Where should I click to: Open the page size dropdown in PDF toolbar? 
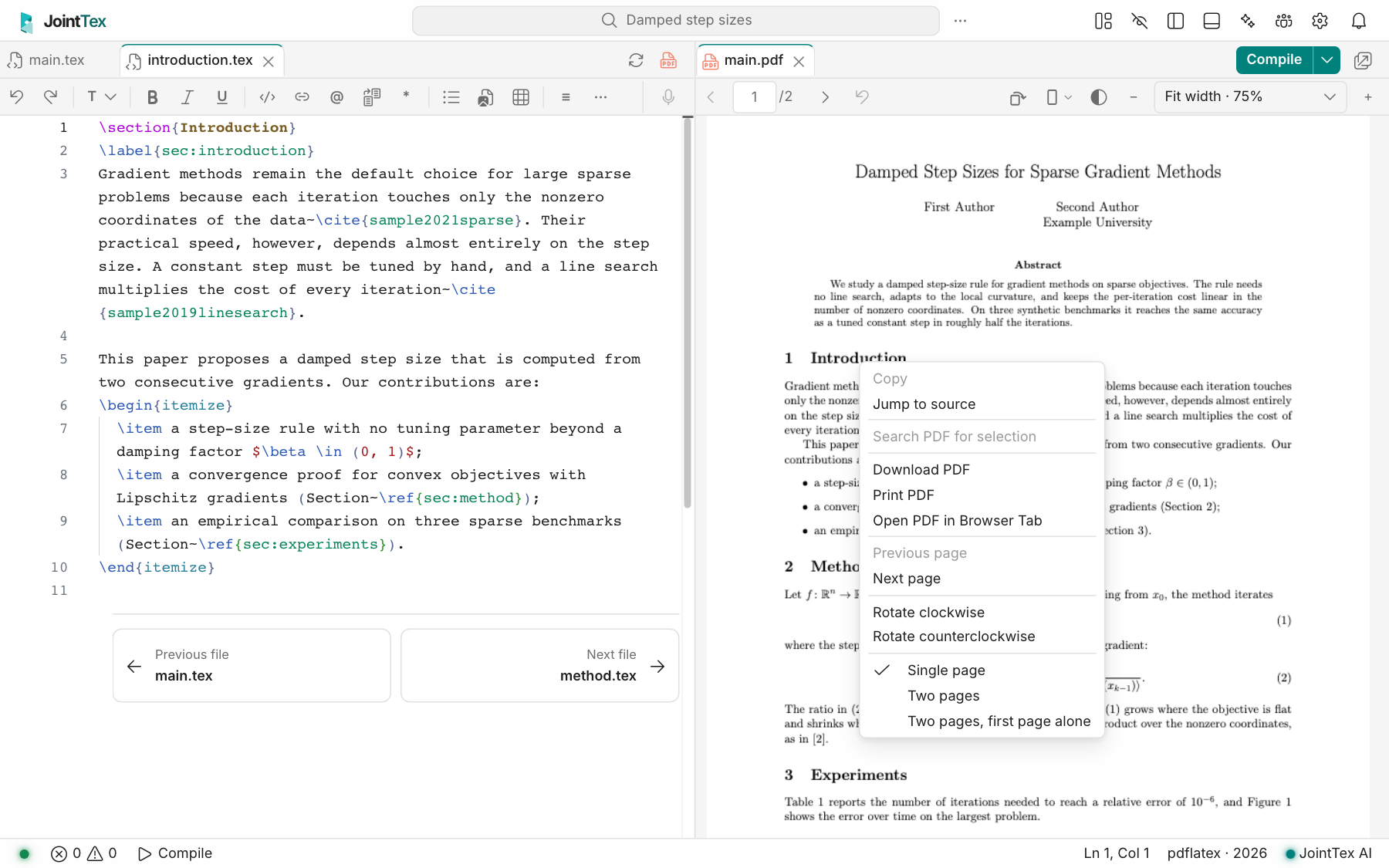[x=1059, y=97]
